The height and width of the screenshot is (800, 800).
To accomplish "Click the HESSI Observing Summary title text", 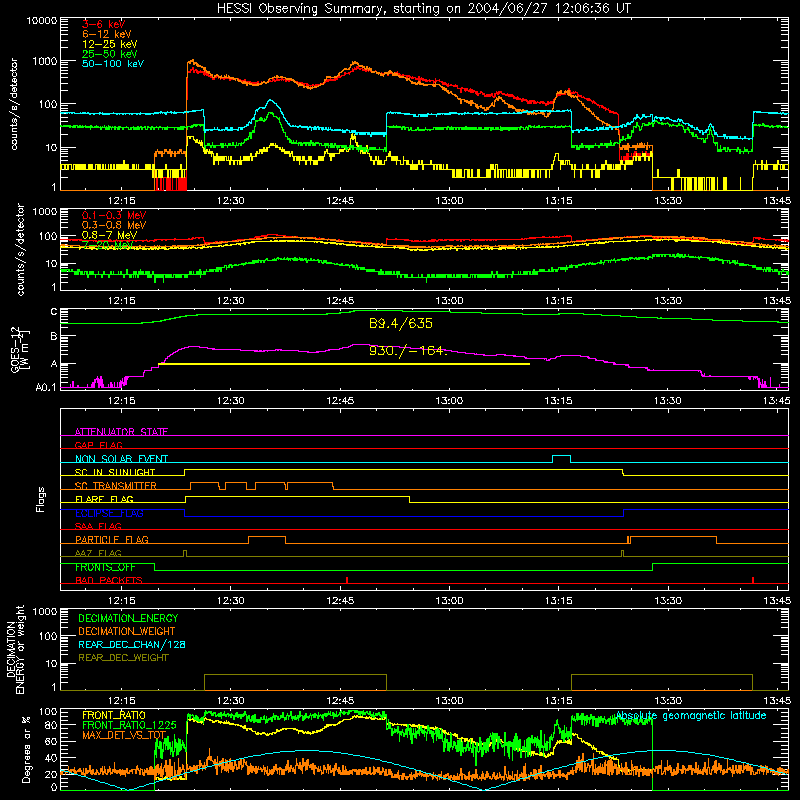I will pos(424,8).
